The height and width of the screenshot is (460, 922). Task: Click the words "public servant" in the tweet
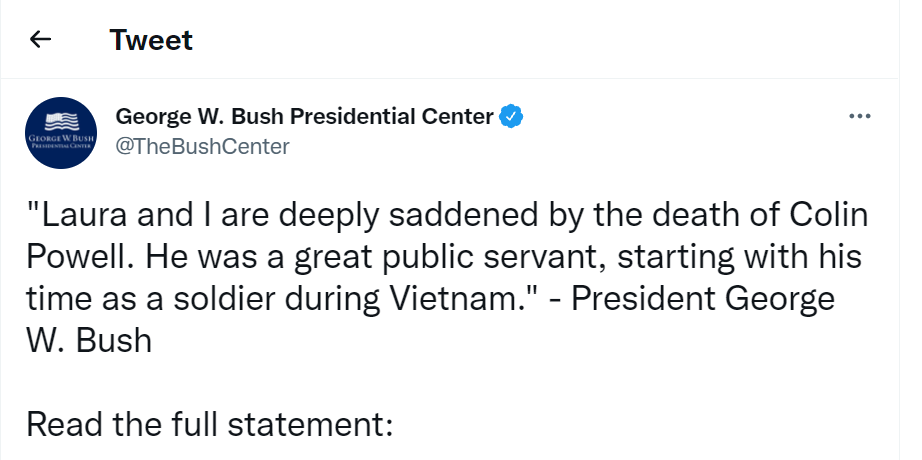click(x=491, y=258)
